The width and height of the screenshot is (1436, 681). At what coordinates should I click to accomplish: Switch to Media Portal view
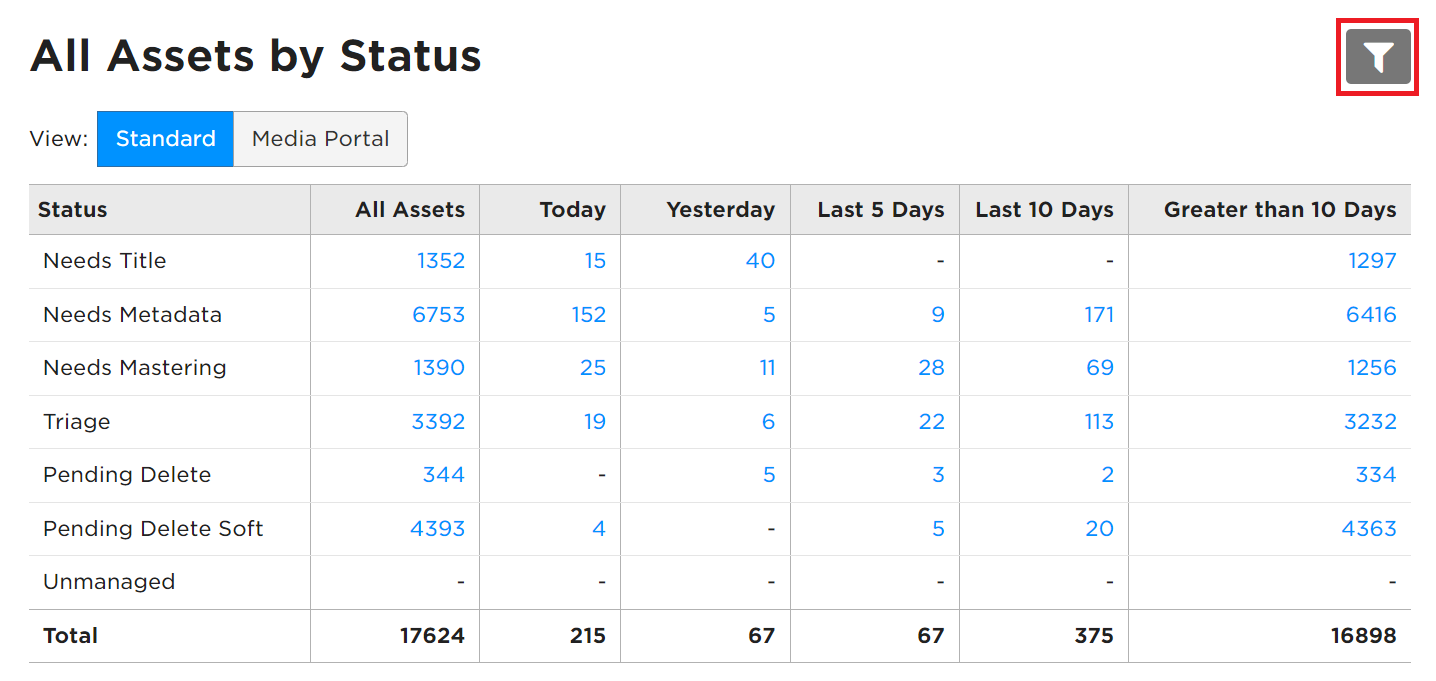click(x=320, y=139)
